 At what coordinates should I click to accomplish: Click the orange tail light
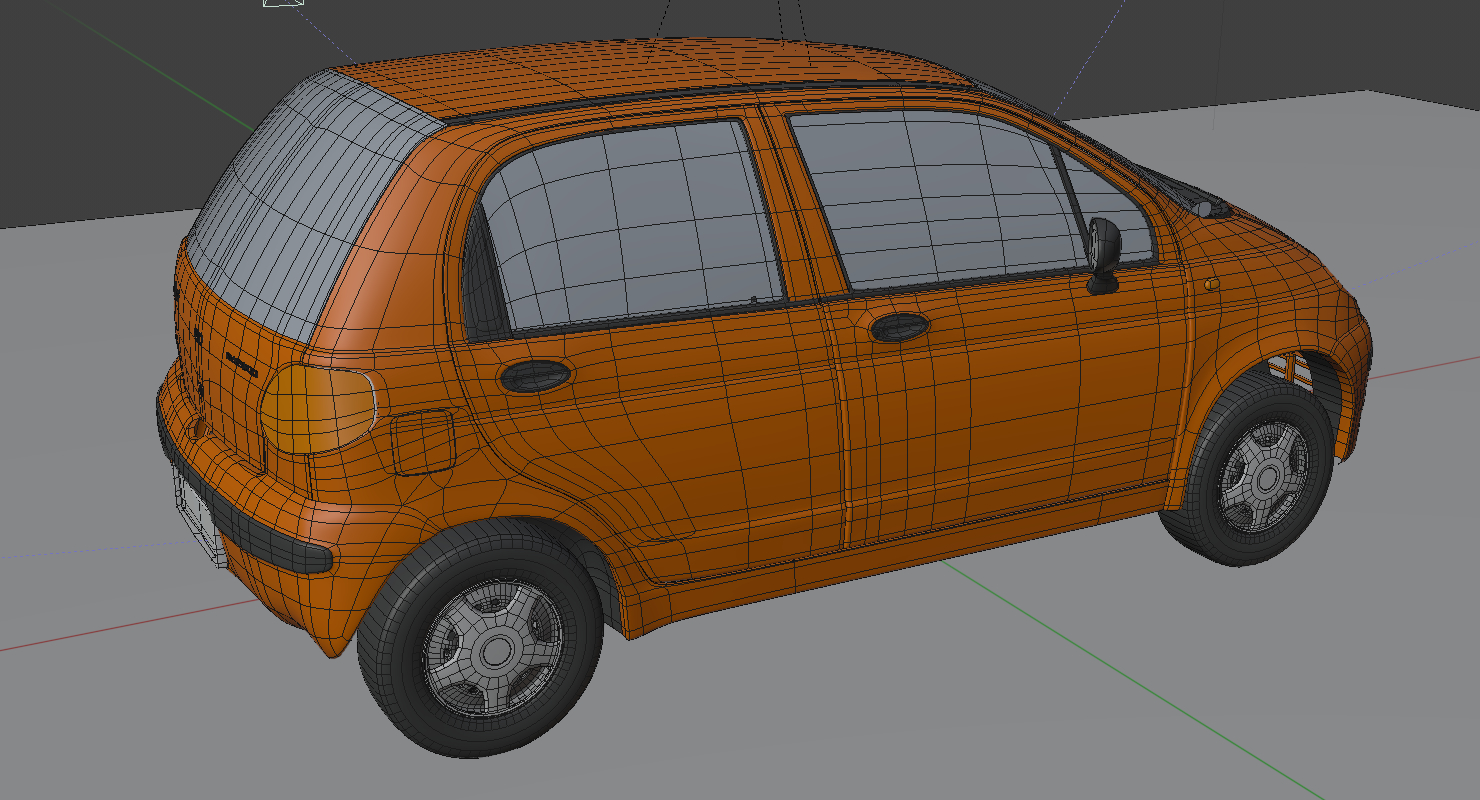[317, 409]
